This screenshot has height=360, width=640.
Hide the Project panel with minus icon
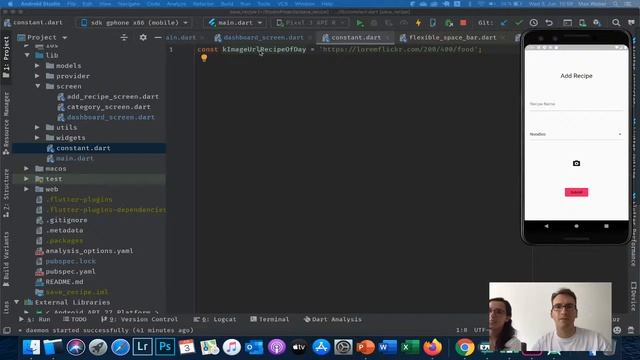[x=158, y=38]
